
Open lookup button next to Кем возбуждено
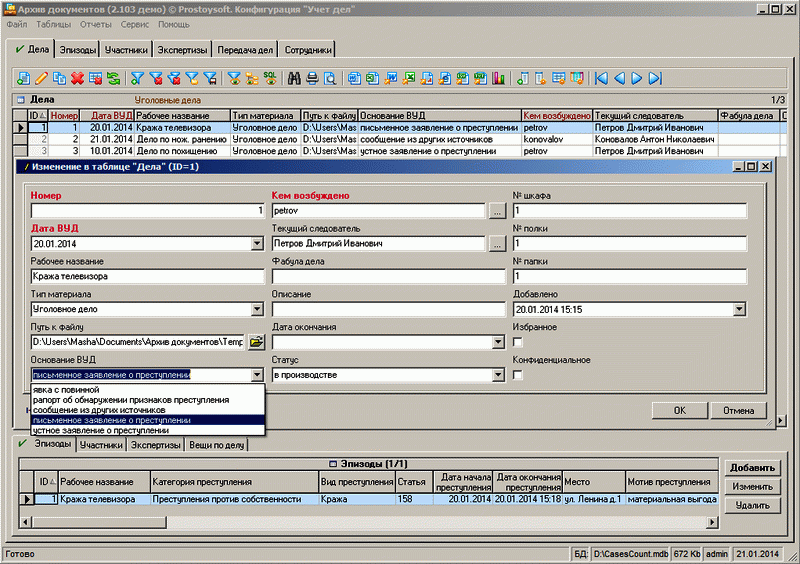point(497,211)
